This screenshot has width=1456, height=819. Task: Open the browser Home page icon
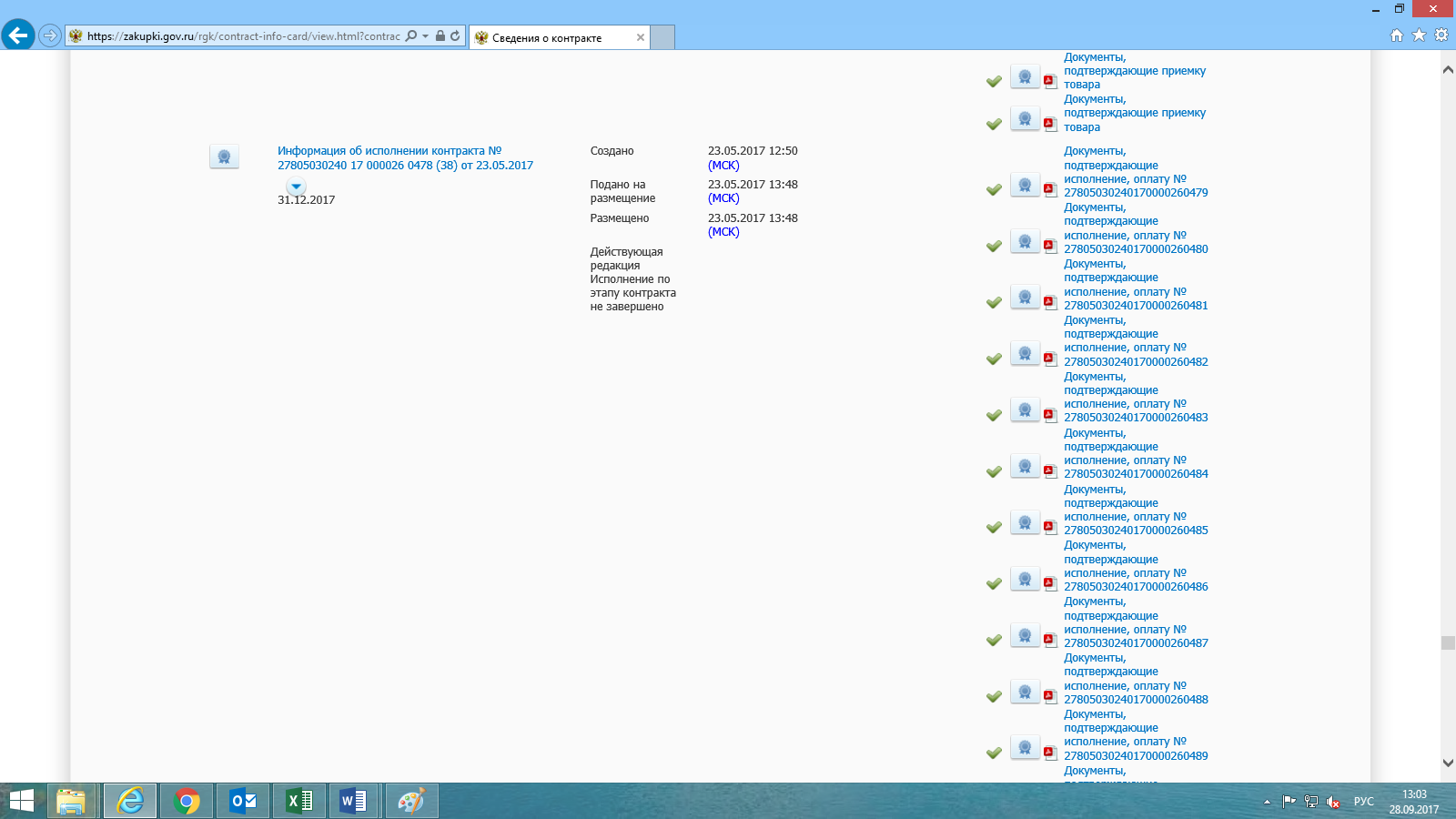coord(1397,35)
